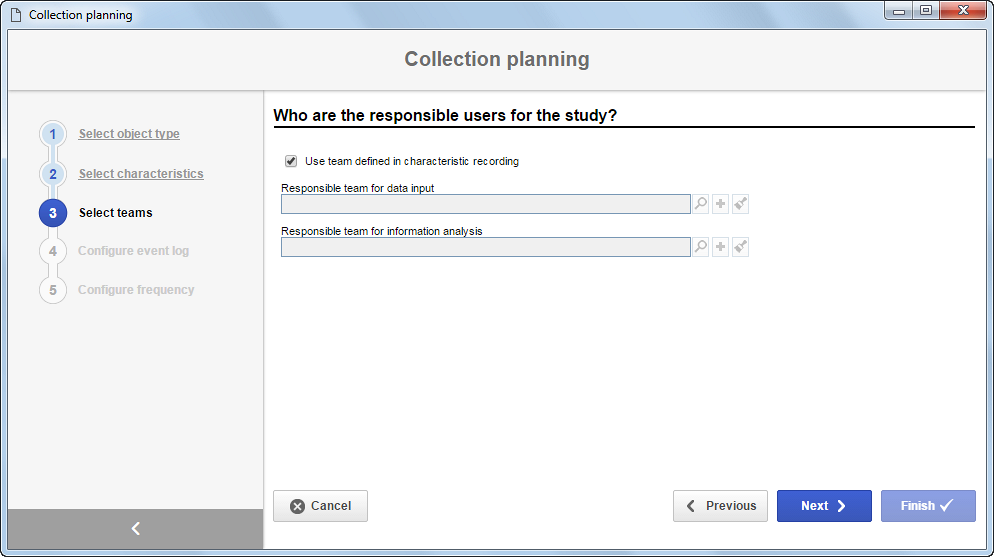Select the Configure event log step
This screenshot has width=994, height=557.
point(133,251)
